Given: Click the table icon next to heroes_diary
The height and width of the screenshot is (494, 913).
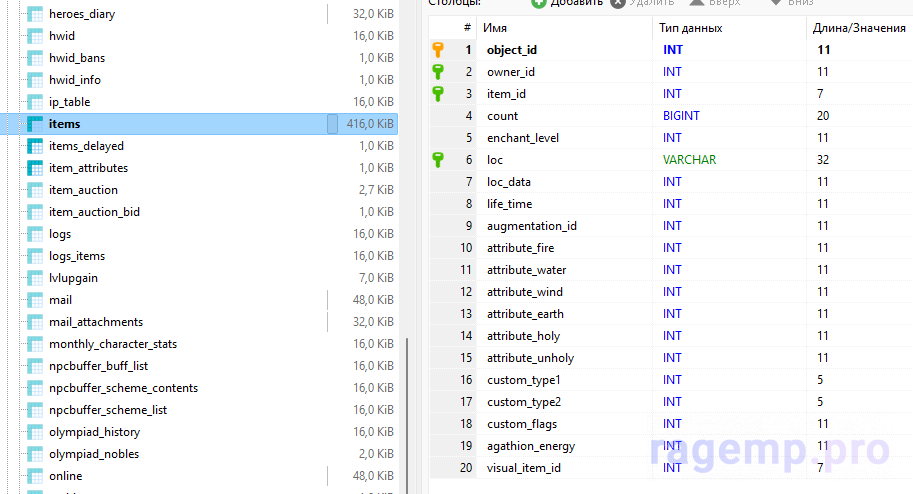Looking at the screenshot, I should [35, 14].
